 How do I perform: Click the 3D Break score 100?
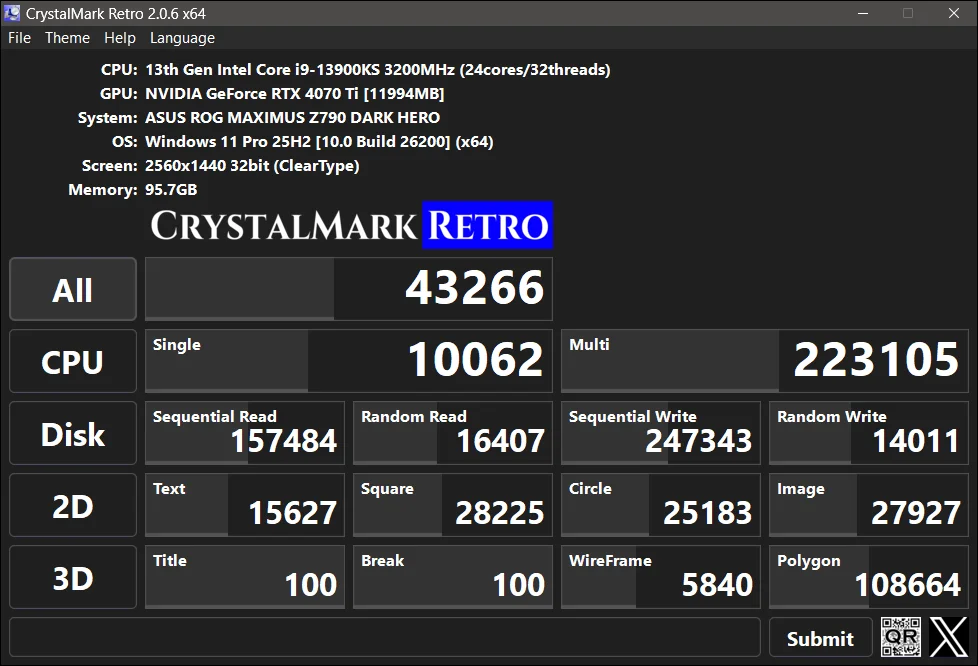point(453,577)
